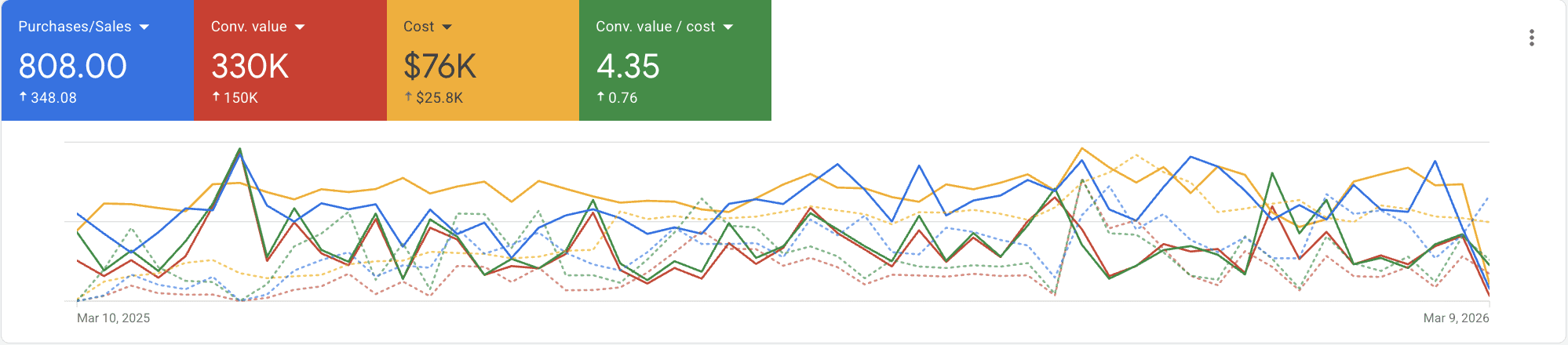The width and height of the screenshot is (1568, 345).
Task: Click the 0.76 change under Conv. value / cost
Action: [x=623, y=98]
